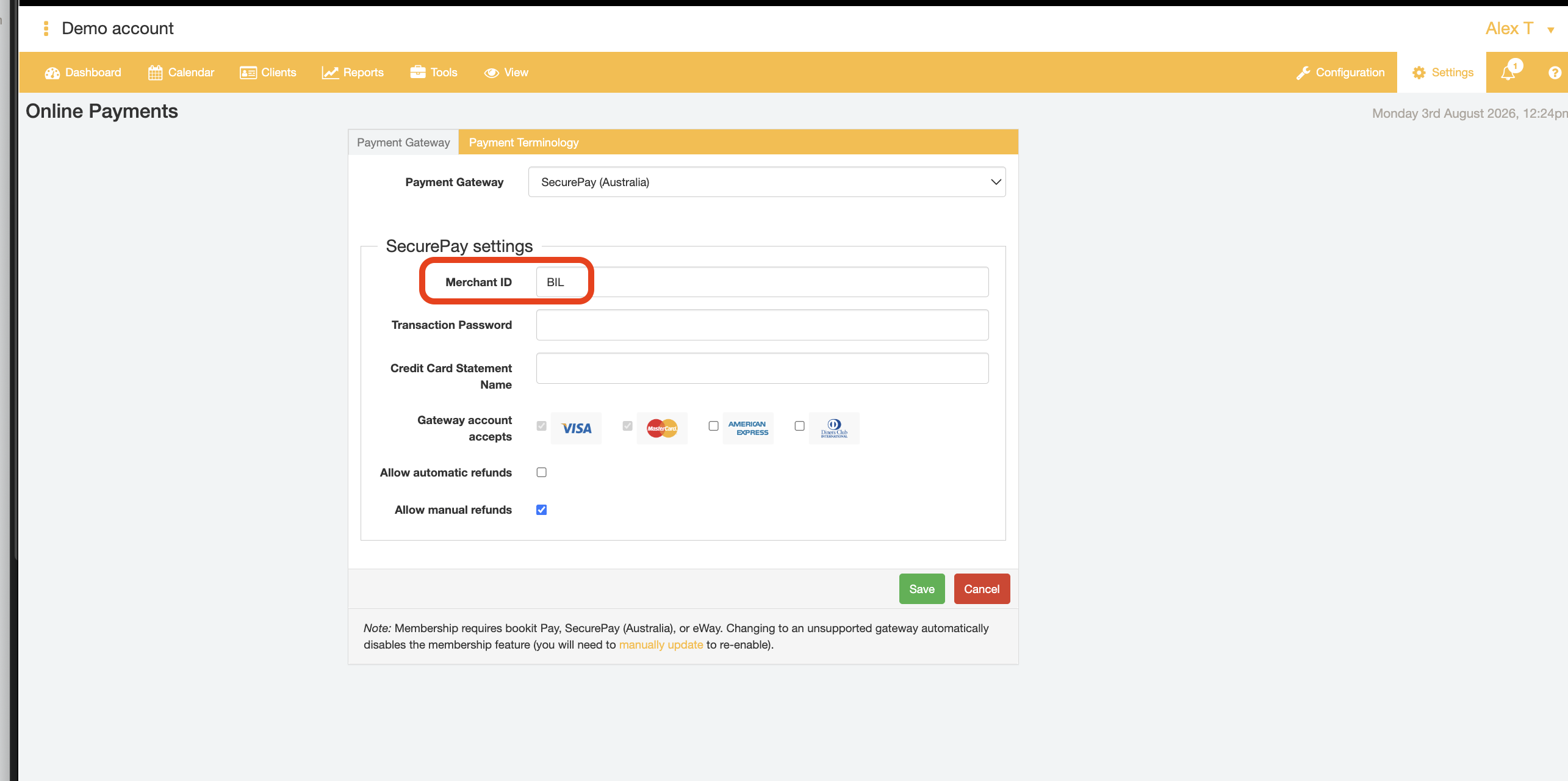Screen dimensions: 1568x781
Task: Expand the Payment Gateway SecurePay dropdown
Action: coord(767,182)
